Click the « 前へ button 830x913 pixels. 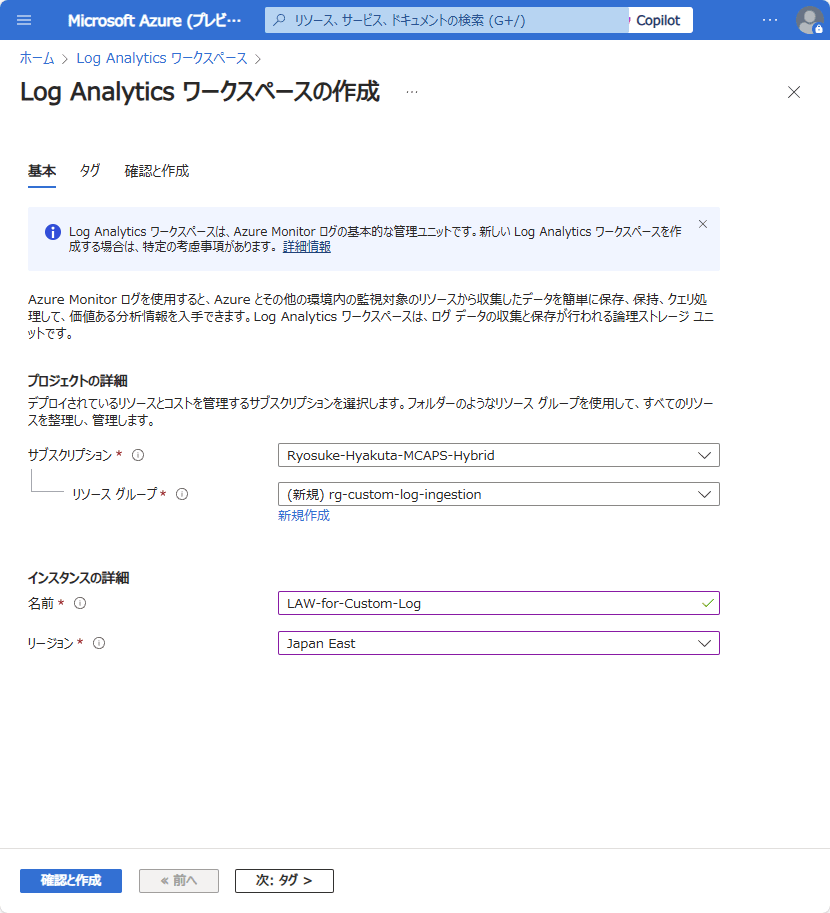click(179, 880)
